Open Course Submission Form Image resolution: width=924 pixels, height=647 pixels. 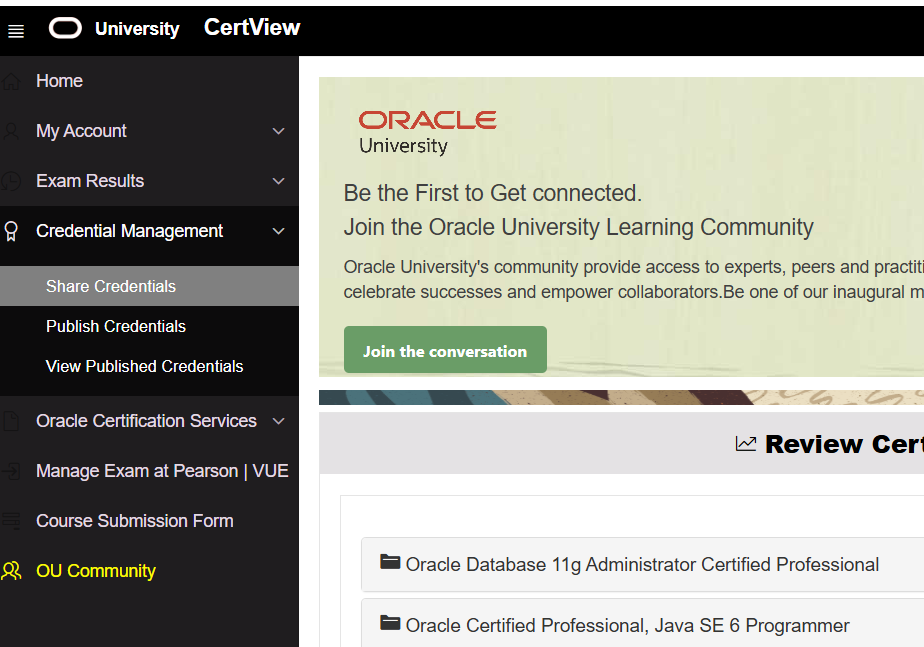pos(149,521)
